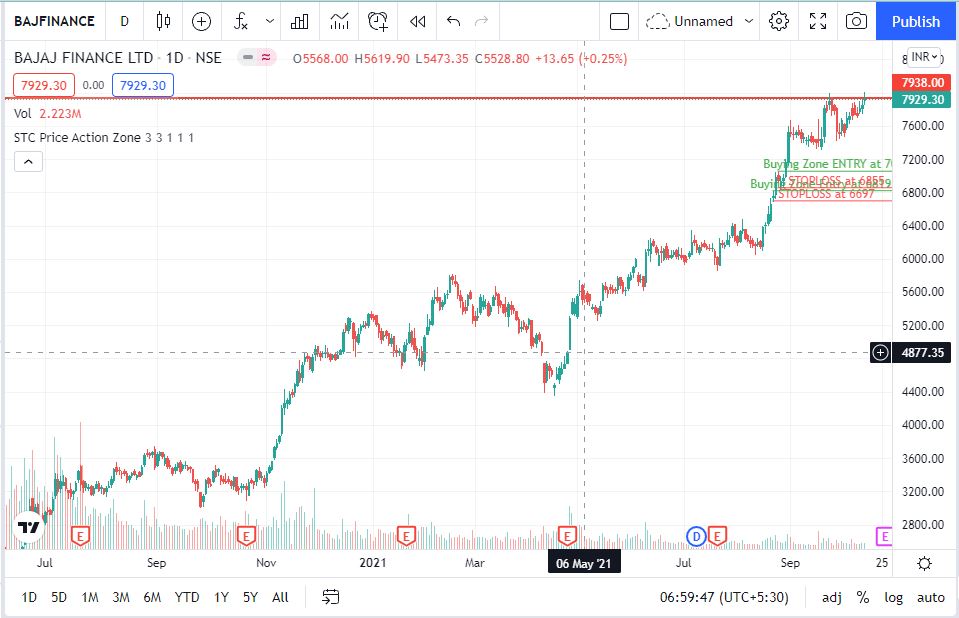Toggle auto scale for price axis
959x618 pixels.
[x=930, y=597]
